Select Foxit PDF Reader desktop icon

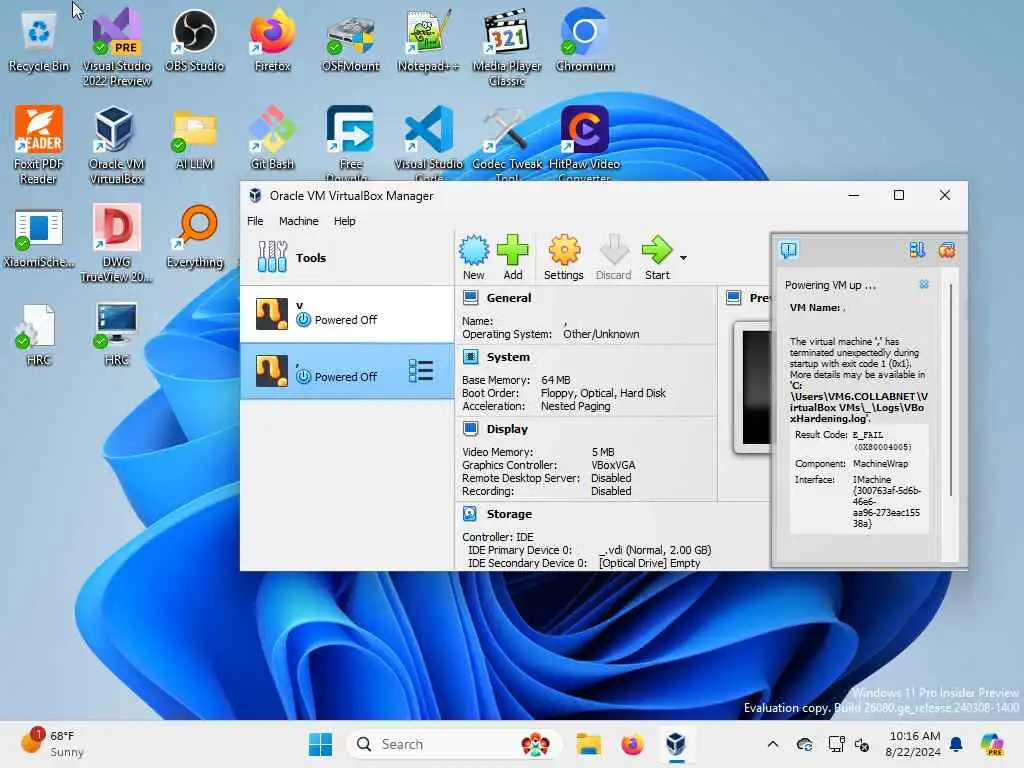[x=39, y=145]
